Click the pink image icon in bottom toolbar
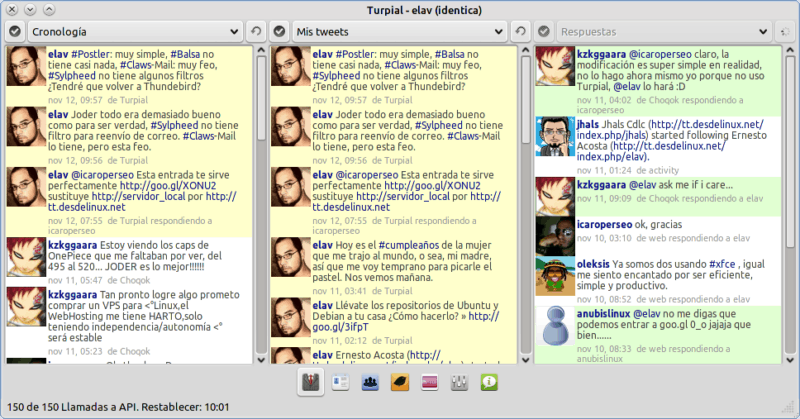The height and width of the screenshot is (419, 800). (x=430, y=382)
